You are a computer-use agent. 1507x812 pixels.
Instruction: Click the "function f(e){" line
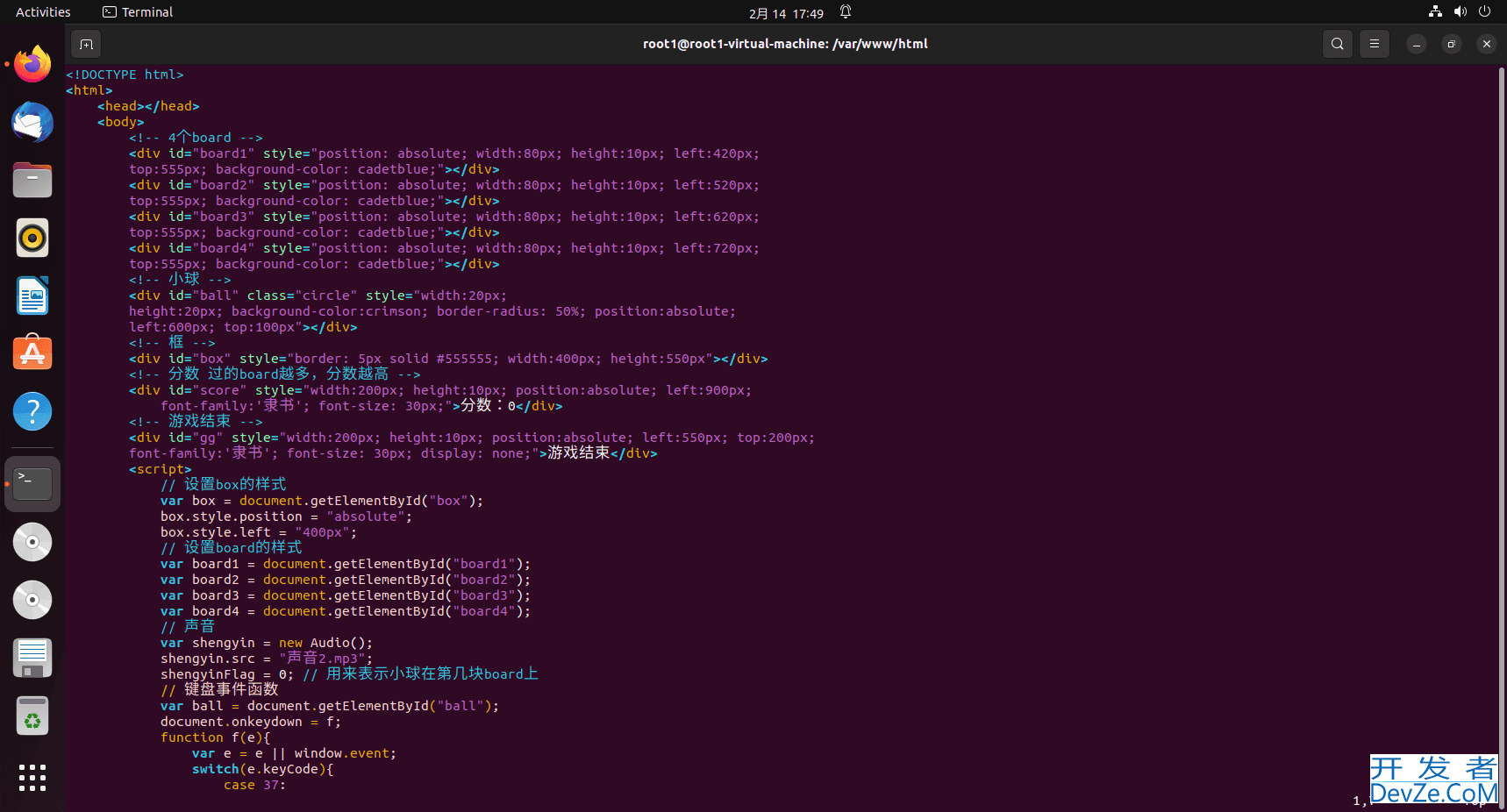click(x=216, y=737)
